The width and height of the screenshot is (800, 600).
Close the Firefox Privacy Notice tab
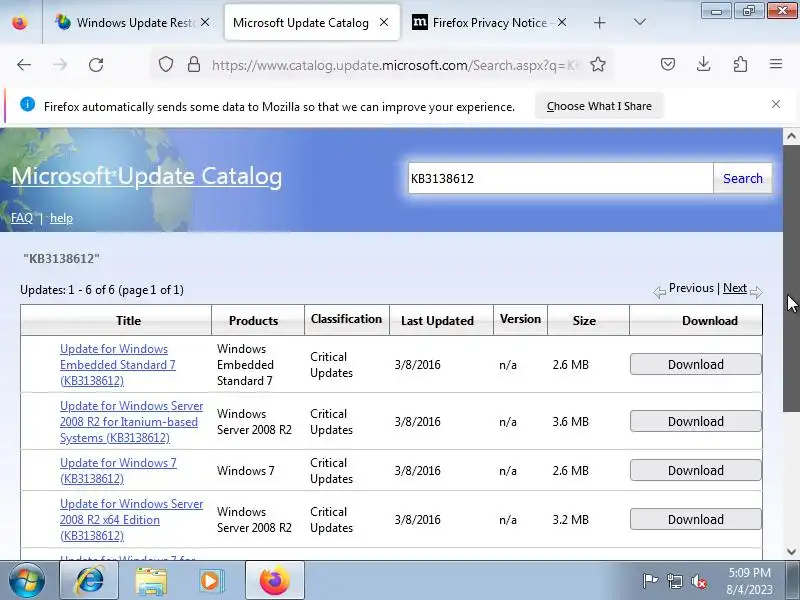tap(561, 22)
